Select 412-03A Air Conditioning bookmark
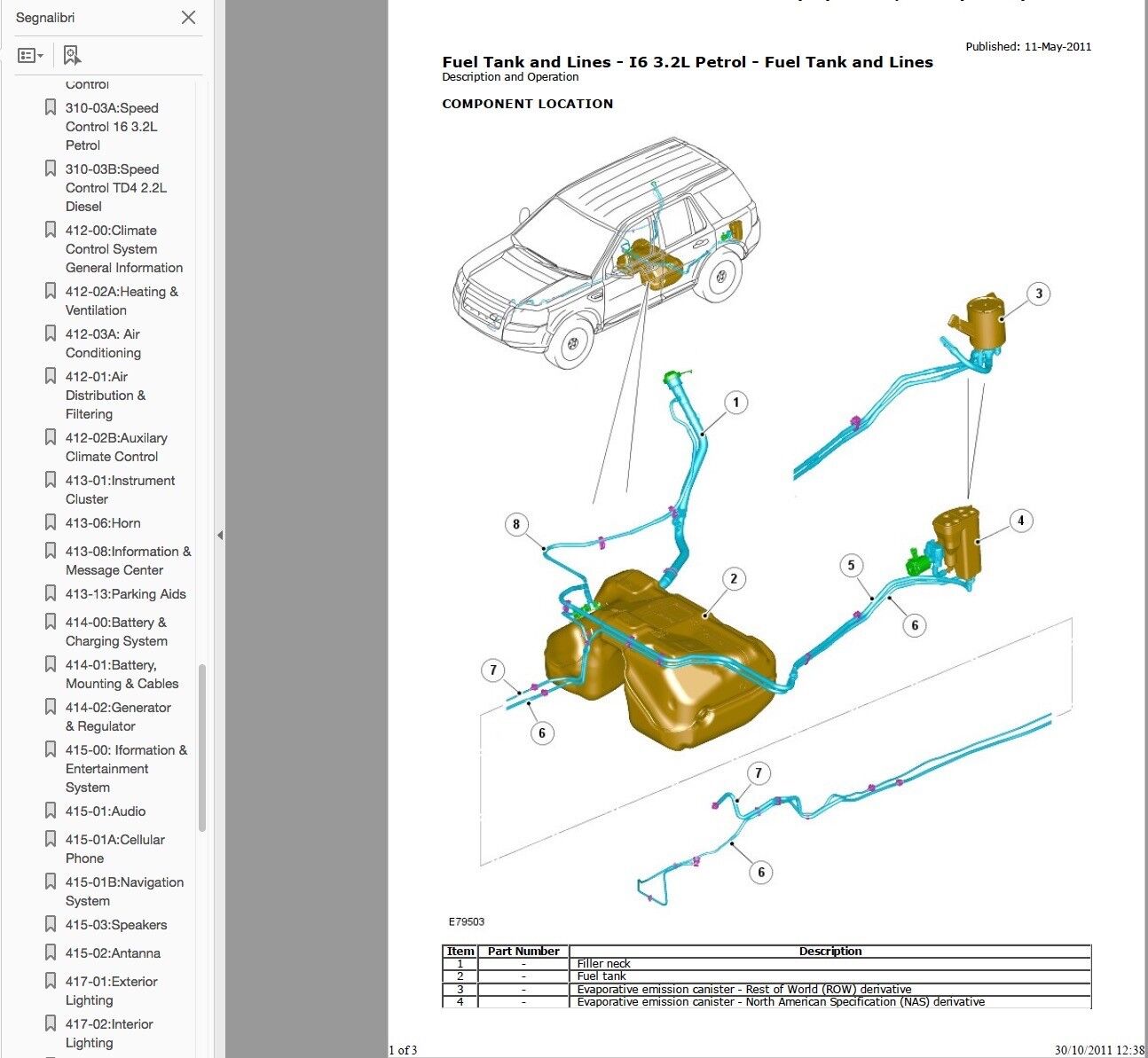This screenshot has height=1058, width=1148. click(x=103, y=343)
